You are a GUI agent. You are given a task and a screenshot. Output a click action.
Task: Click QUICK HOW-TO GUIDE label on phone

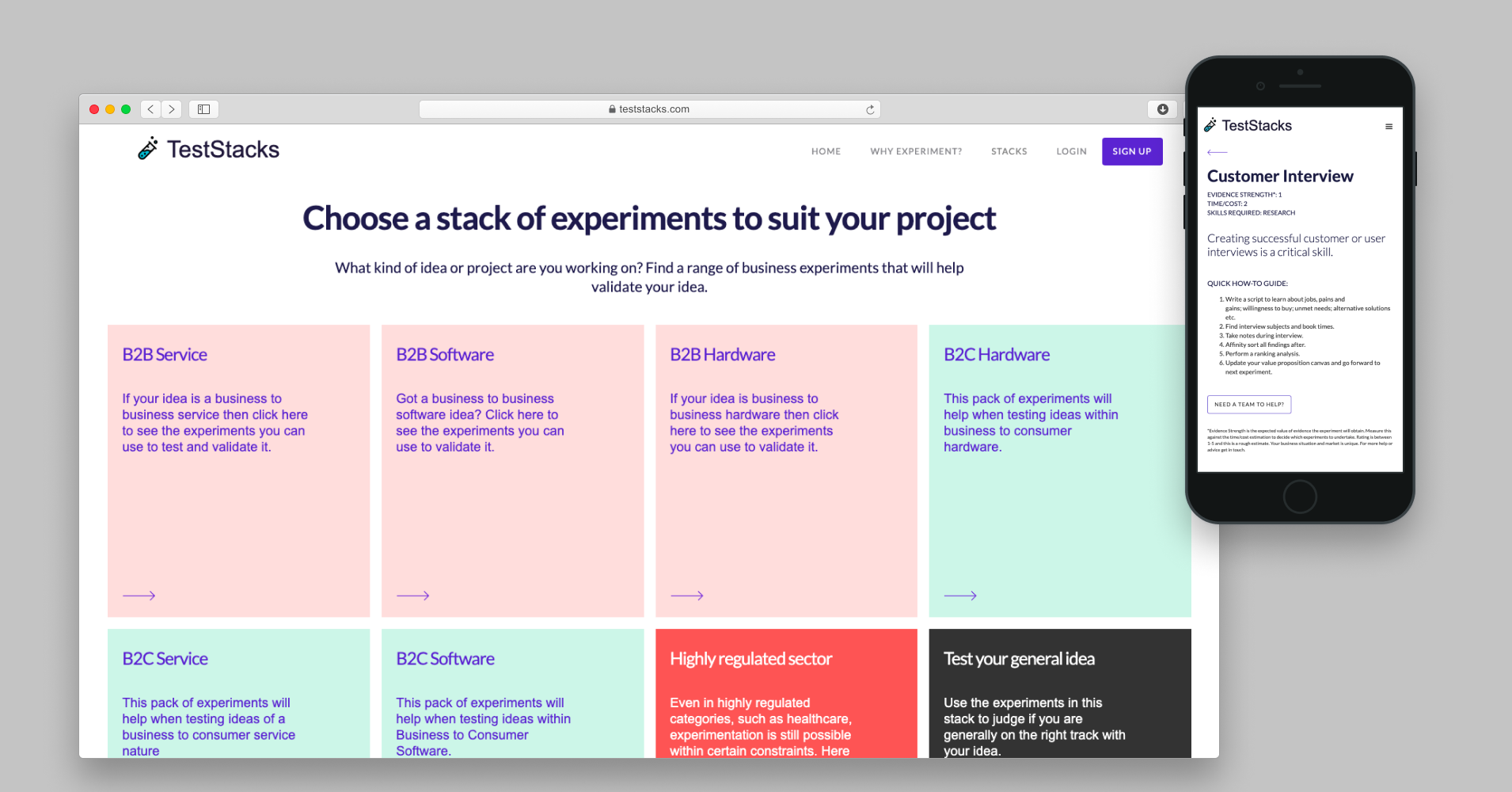[x=1247, y=284]
